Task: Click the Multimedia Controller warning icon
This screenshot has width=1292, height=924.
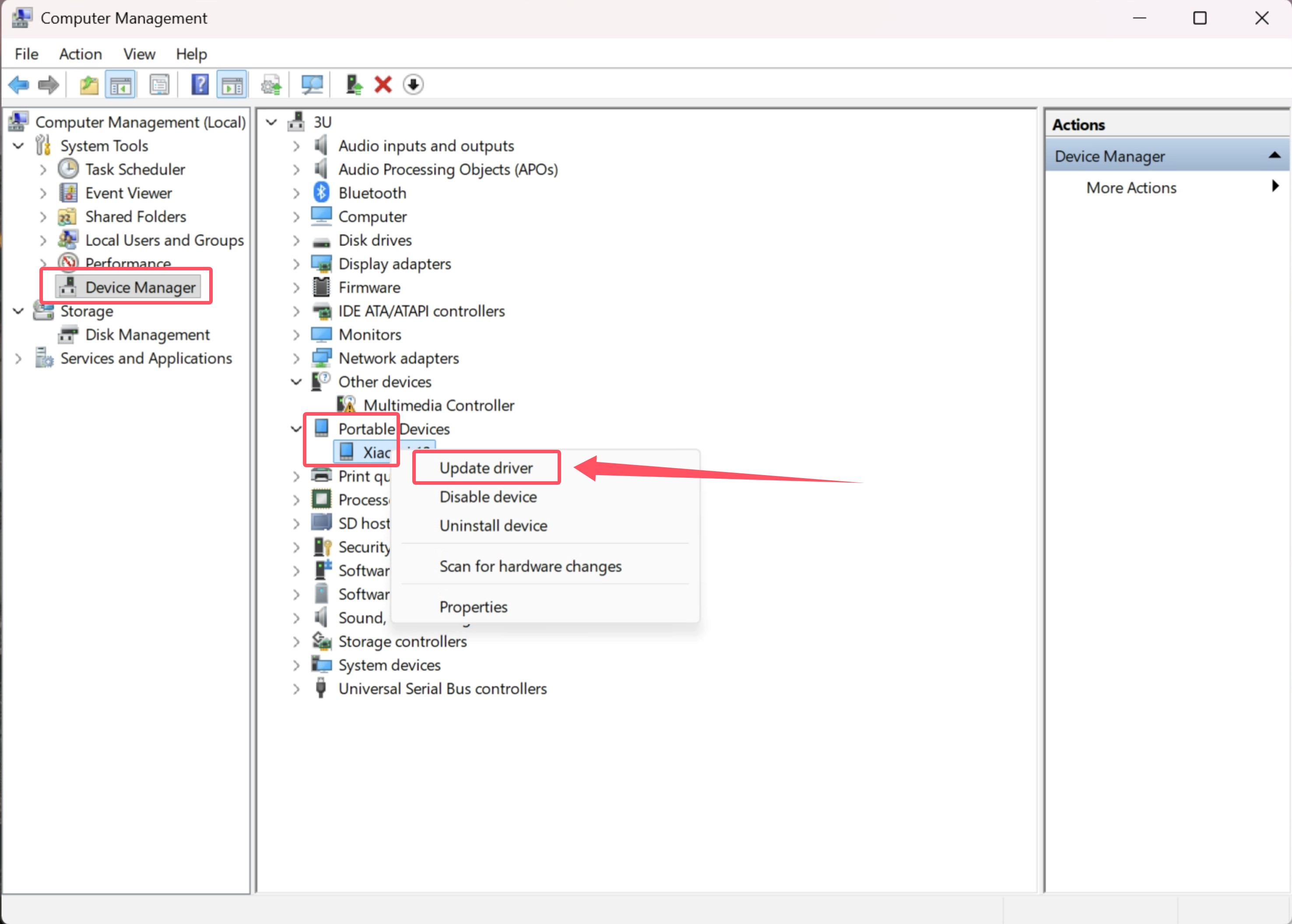Action: 346,405
